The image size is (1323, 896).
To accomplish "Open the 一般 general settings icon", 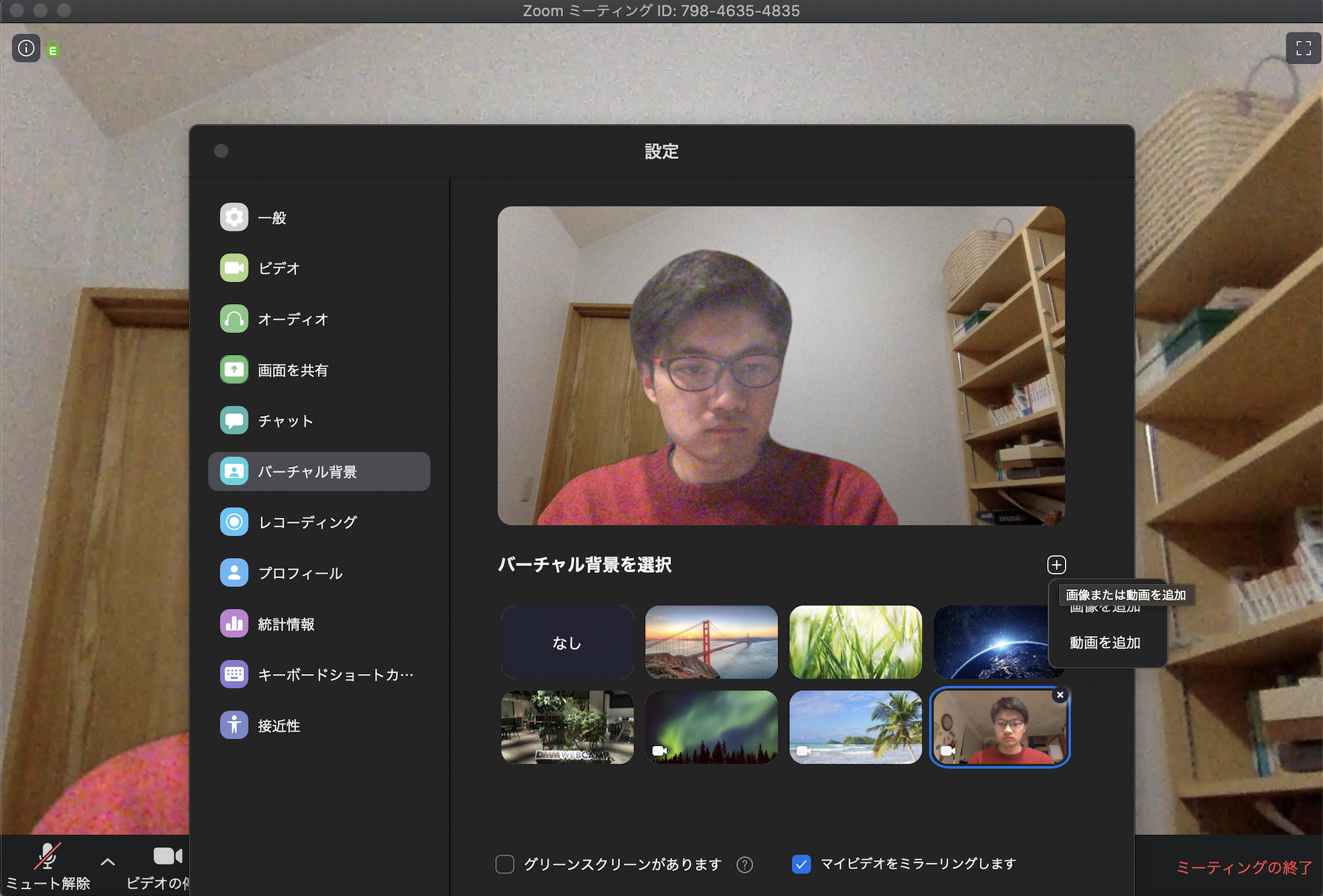I will coord(234,217).
